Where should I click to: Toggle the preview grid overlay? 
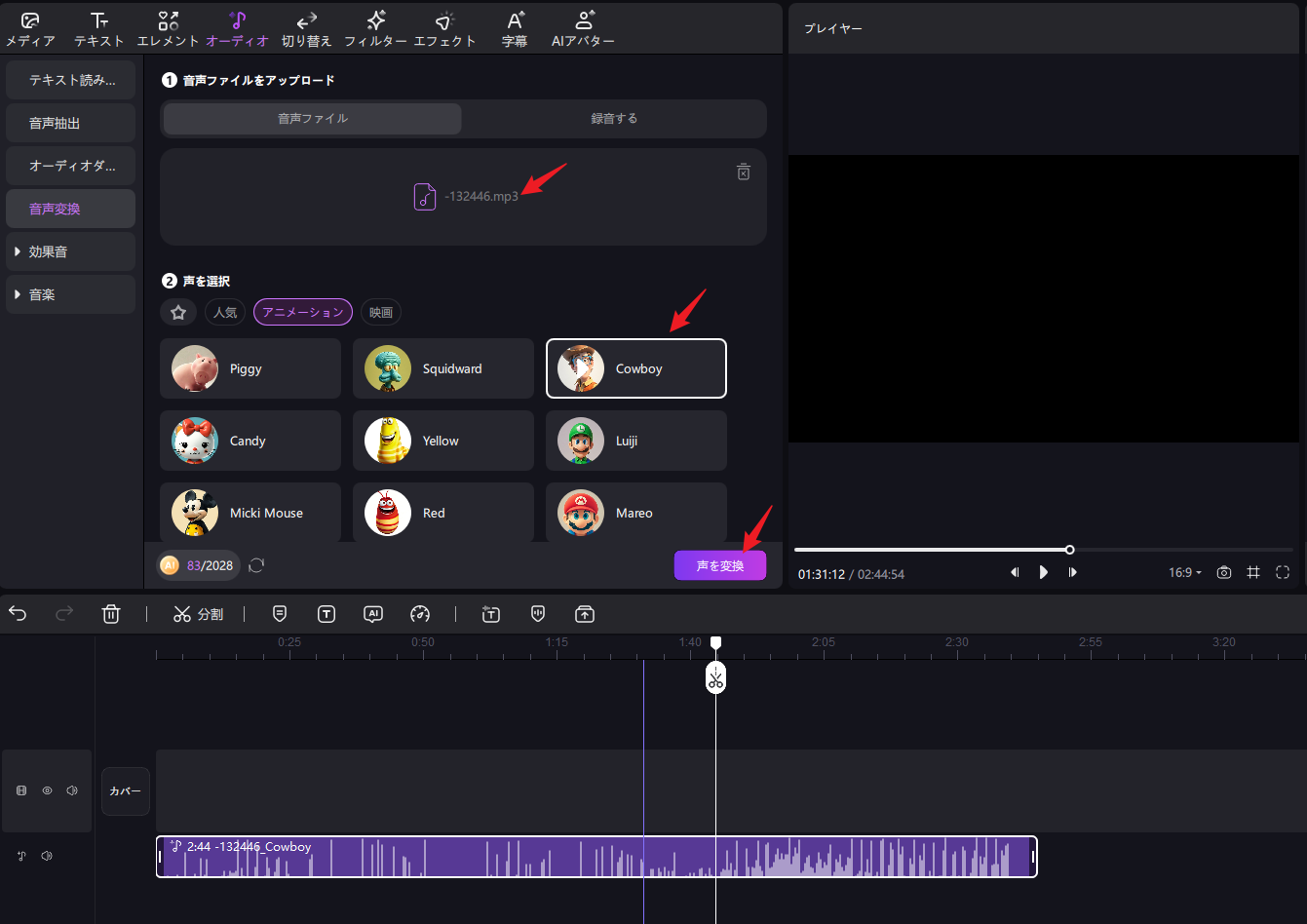[x=1253, y=572]
